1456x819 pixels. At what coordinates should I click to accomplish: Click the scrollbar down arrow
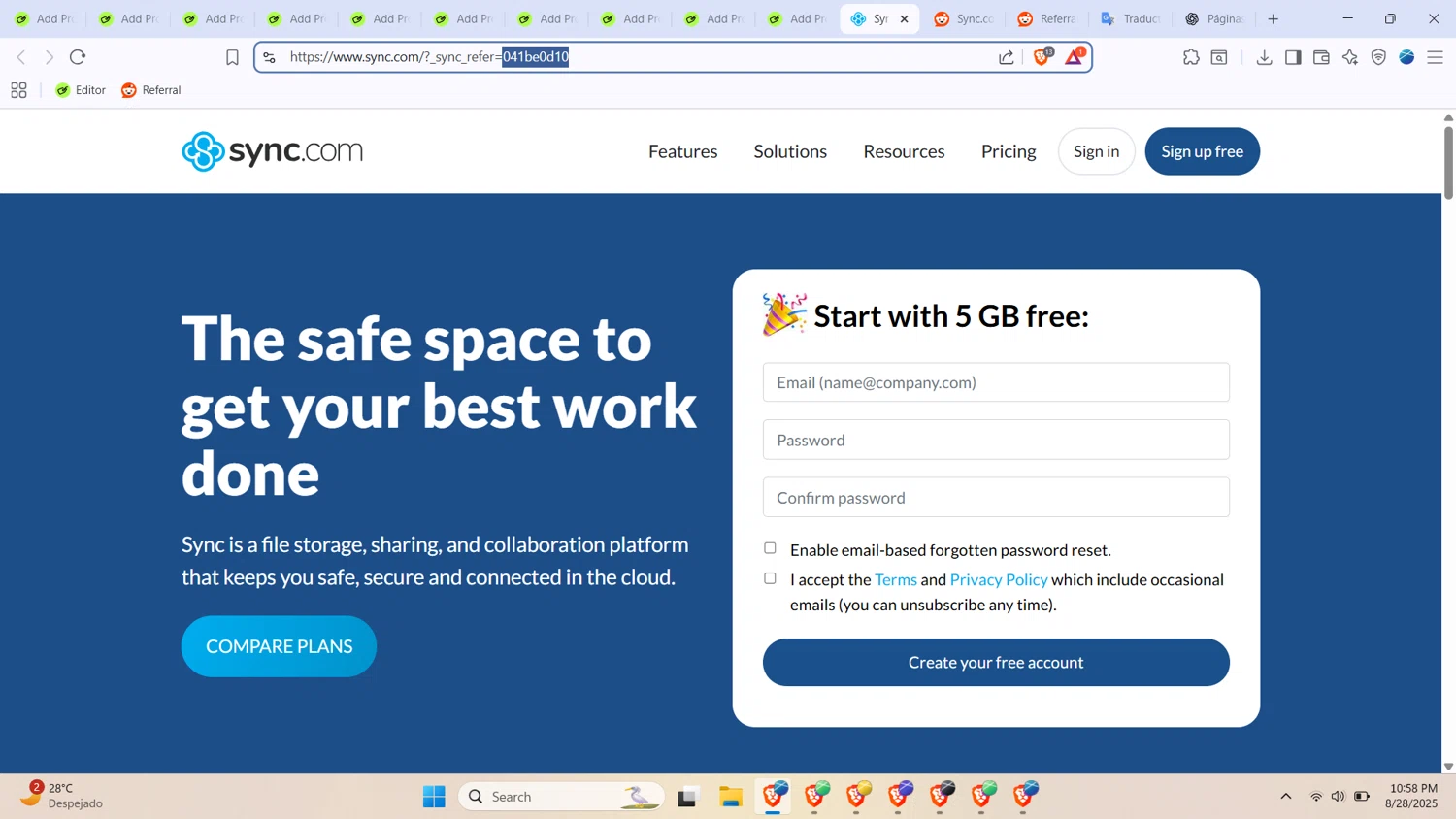tap(1448, 767)
